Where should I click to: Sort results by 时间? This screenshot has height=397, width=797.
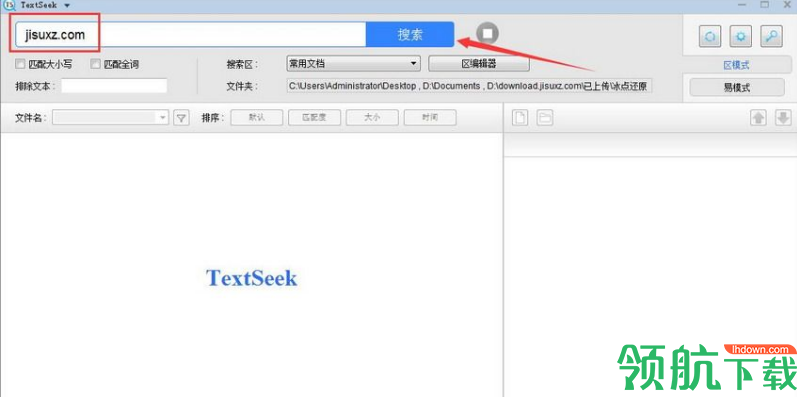tap(430, 117)
